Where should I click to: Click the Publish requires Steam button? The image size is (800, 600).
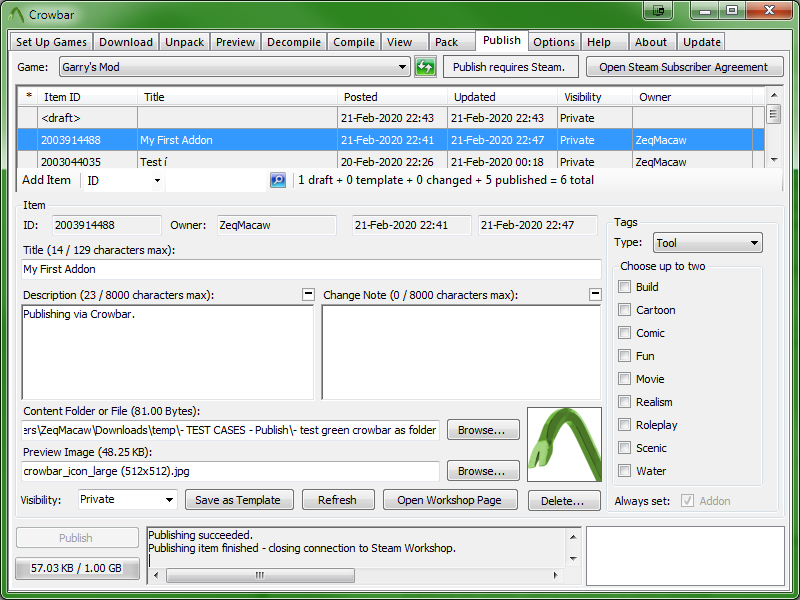pyautogui.click(x=511, y=67)
